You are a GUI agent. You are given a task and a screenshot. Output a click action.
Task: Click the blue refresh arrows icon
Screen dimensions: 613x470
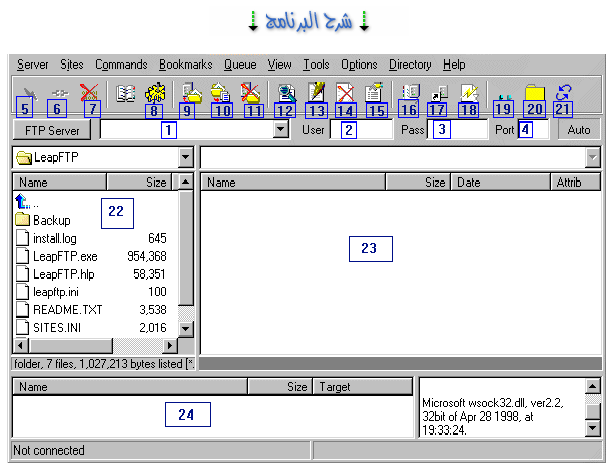click(564, 92)
